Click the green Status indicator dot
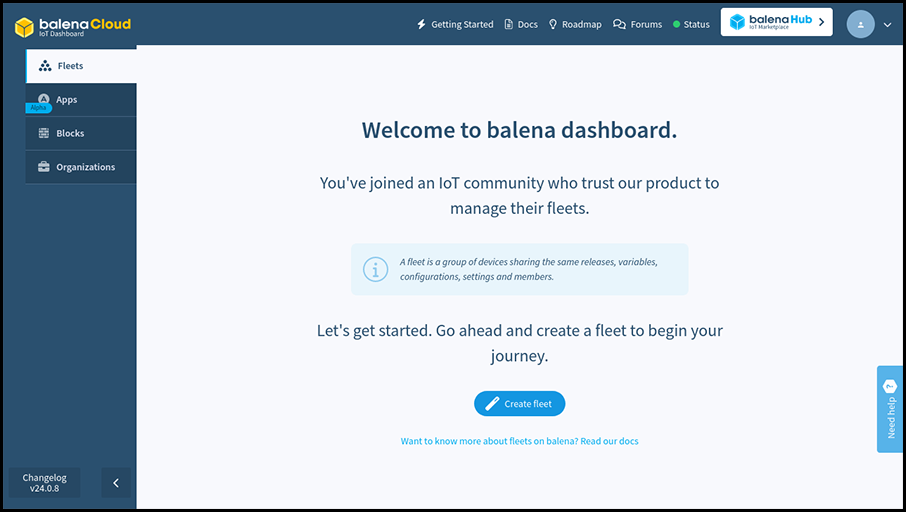The width and height of the screenshot is (906, 512). (677, 24)
